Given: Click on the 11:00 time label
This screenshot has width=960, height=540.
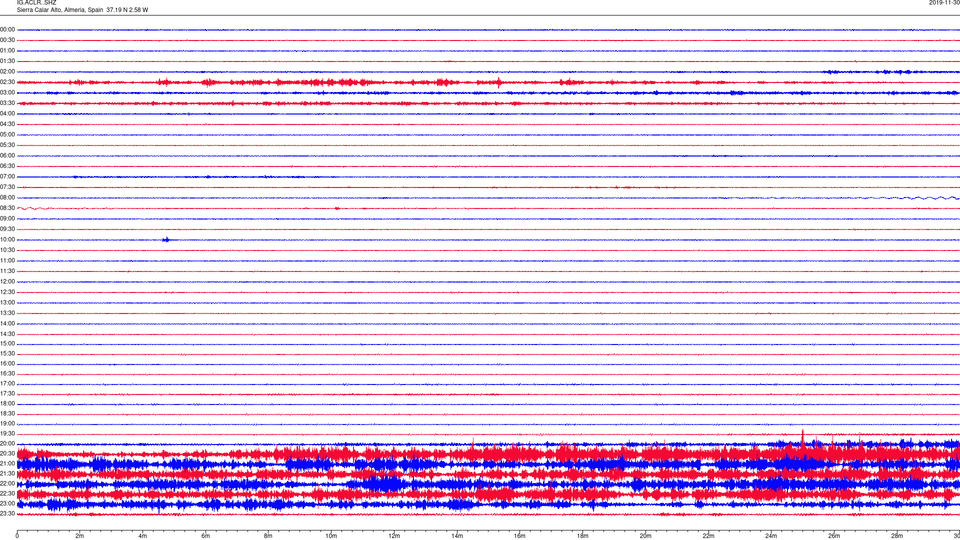Looking at the screenshot, I should pyautogui.click(x=7, y=261).
